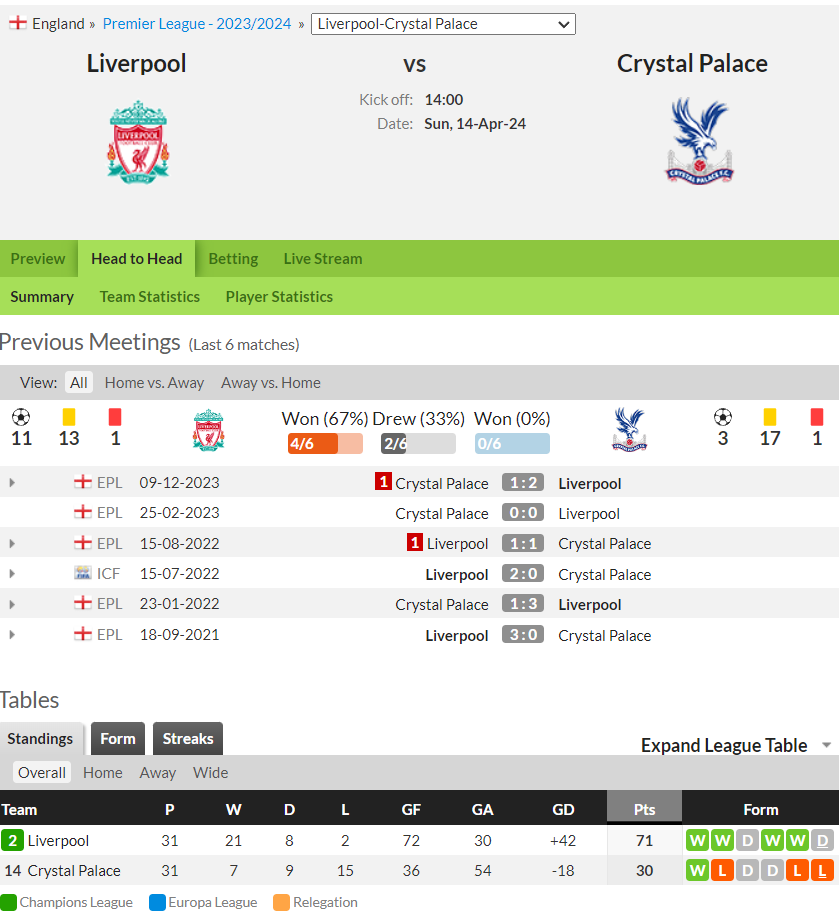Switch view to 'Home vs. Away'
The height and width of the screenshot is (922, 839).
(154, 383)
